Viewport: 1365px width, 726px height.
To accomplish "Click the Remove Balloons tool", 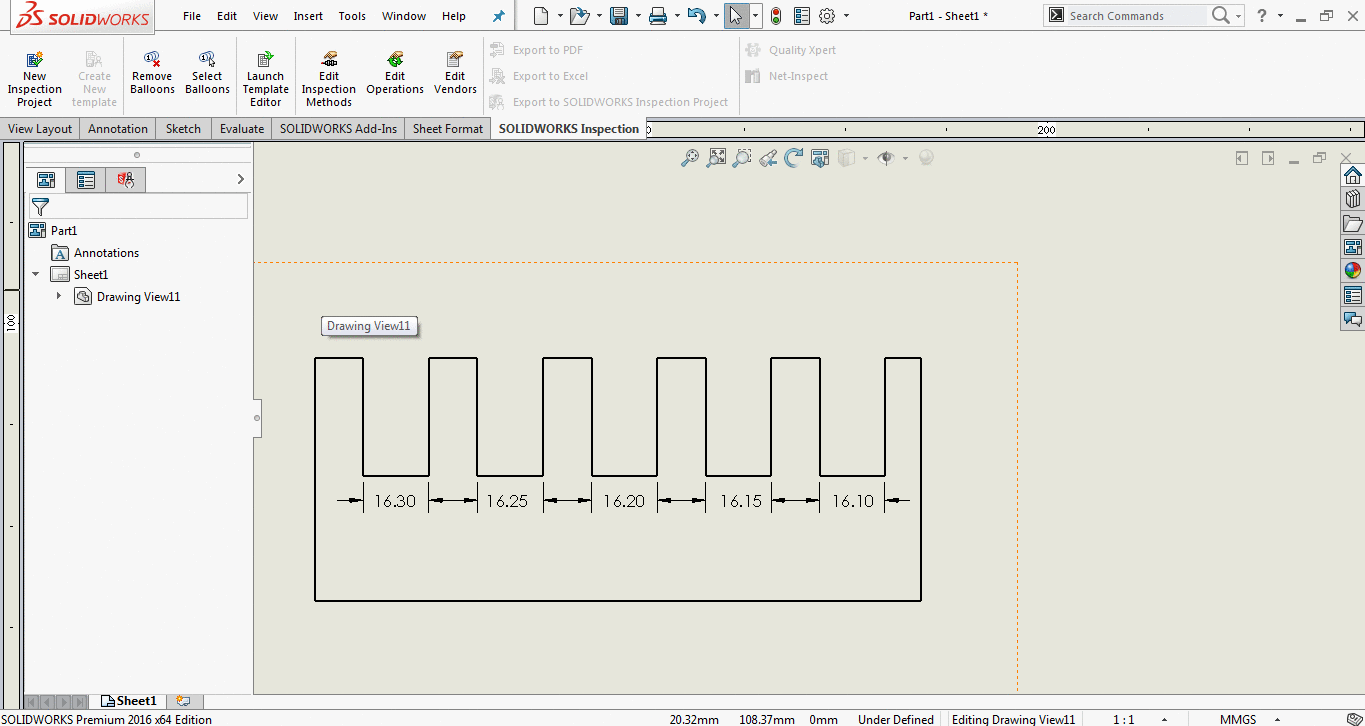I will (152, 60).
